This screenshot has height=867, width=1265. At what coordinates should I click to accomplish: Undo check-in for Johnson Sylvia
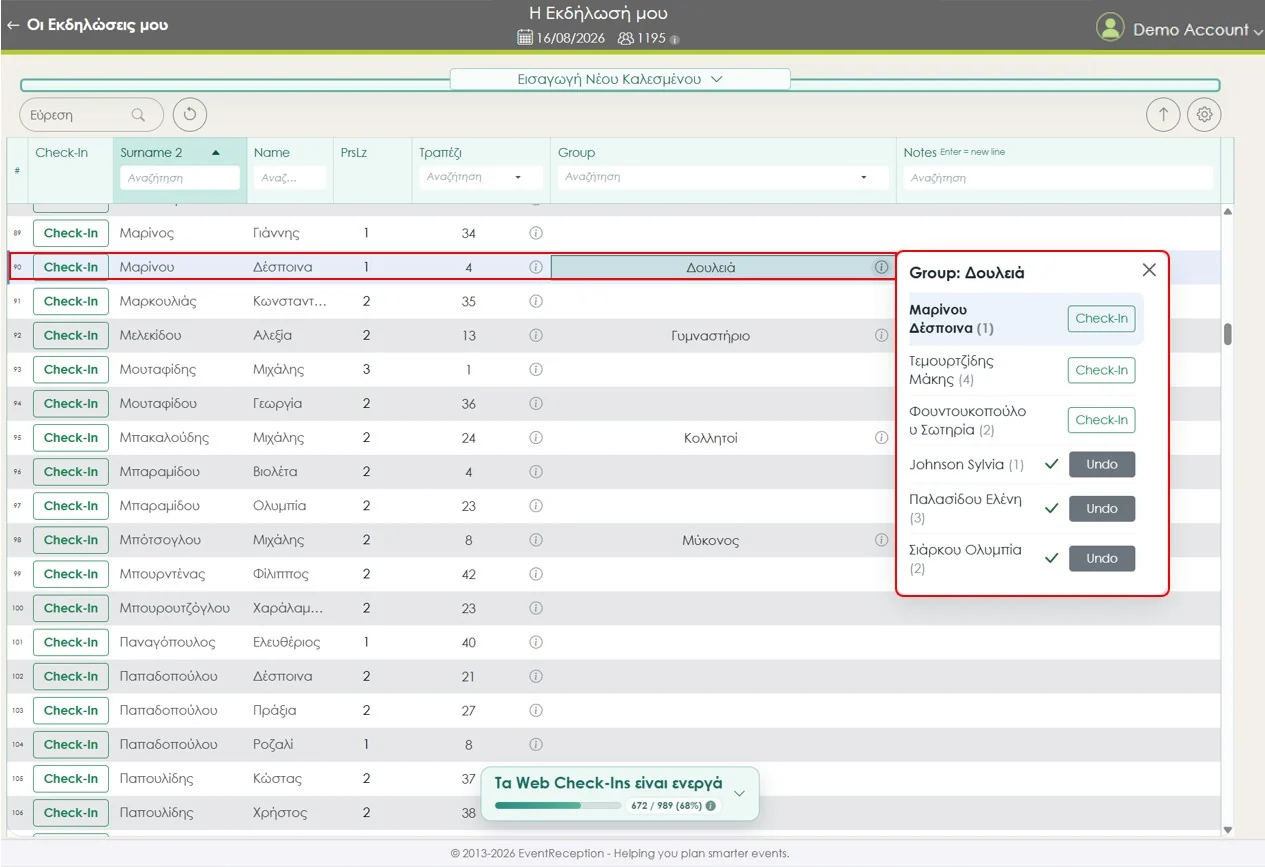[1101, 465]
